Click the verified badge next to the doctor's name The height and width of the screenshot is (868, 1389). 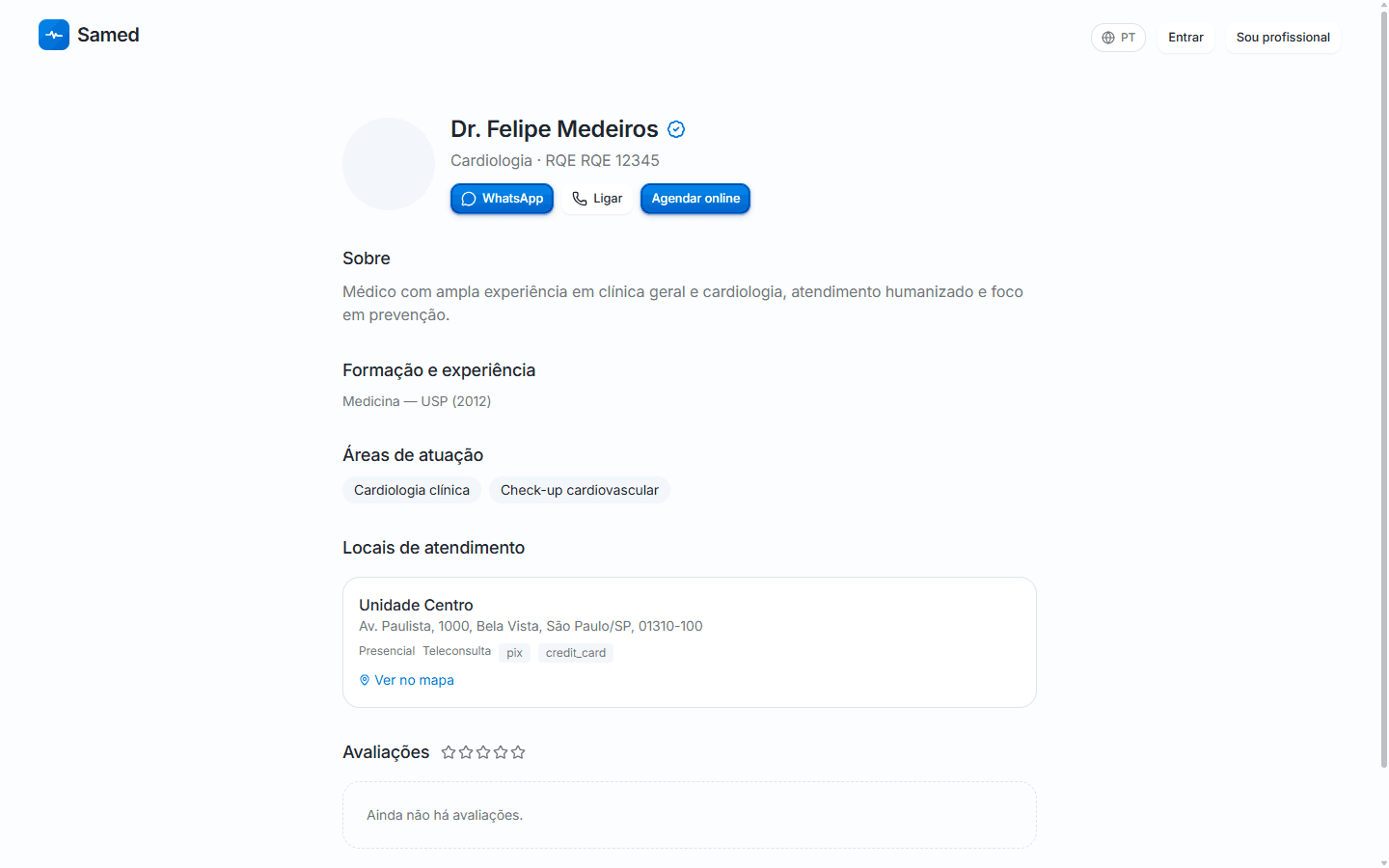pyautogui.click(x=676, y=129)
